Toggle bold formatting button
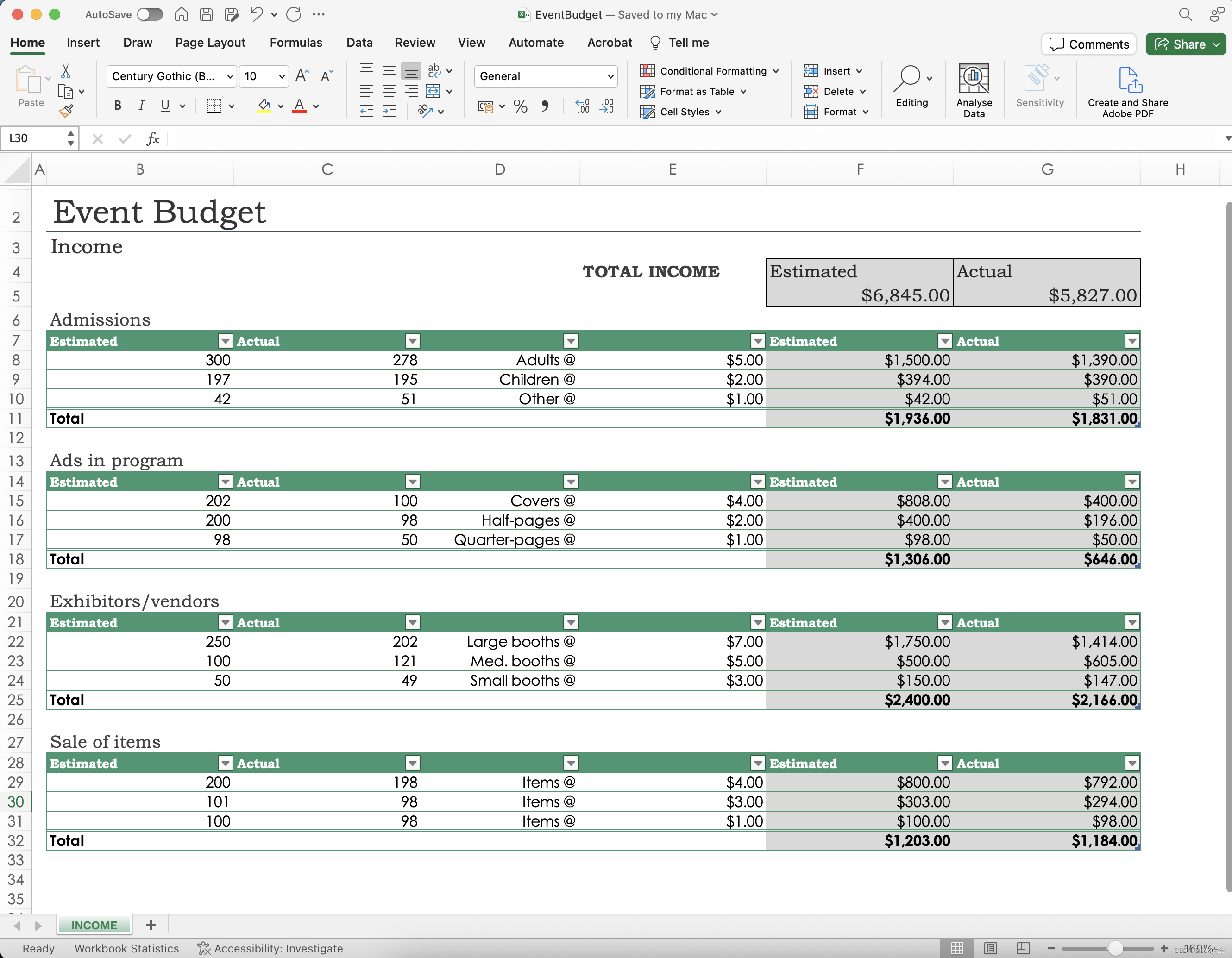The height and width of the screenshot is (958, 1232). click(x=117, y=106)
